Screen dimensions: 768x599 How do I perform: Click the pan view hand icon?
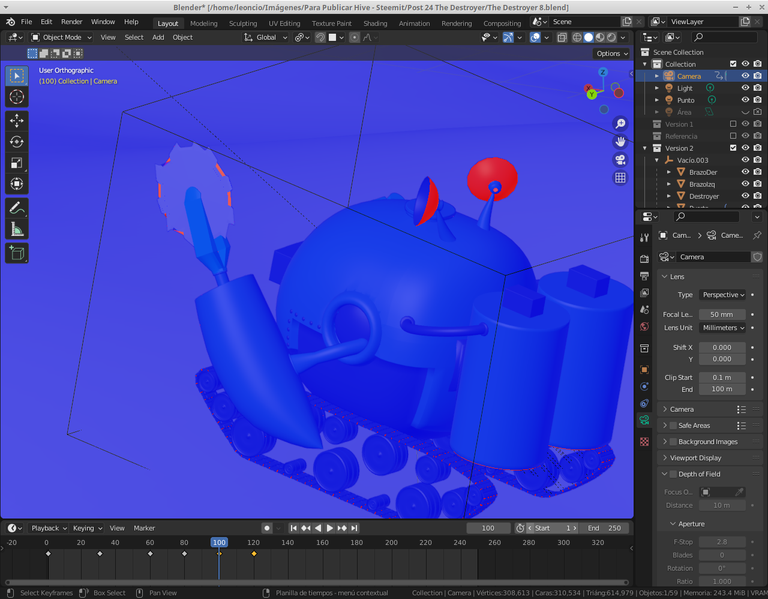(620, 142)
